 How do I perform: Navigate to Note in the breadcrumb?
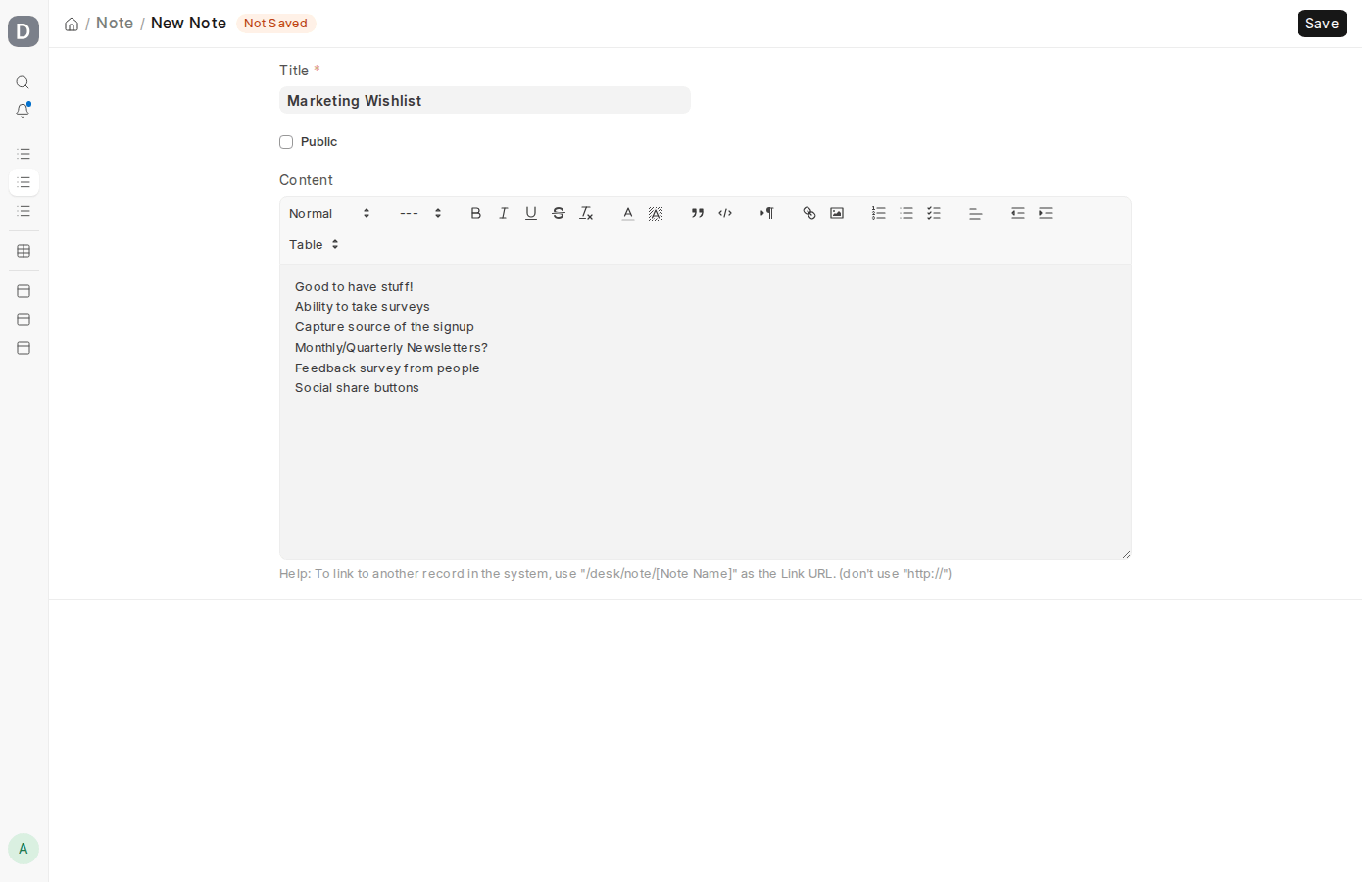[x=115, y=24]
